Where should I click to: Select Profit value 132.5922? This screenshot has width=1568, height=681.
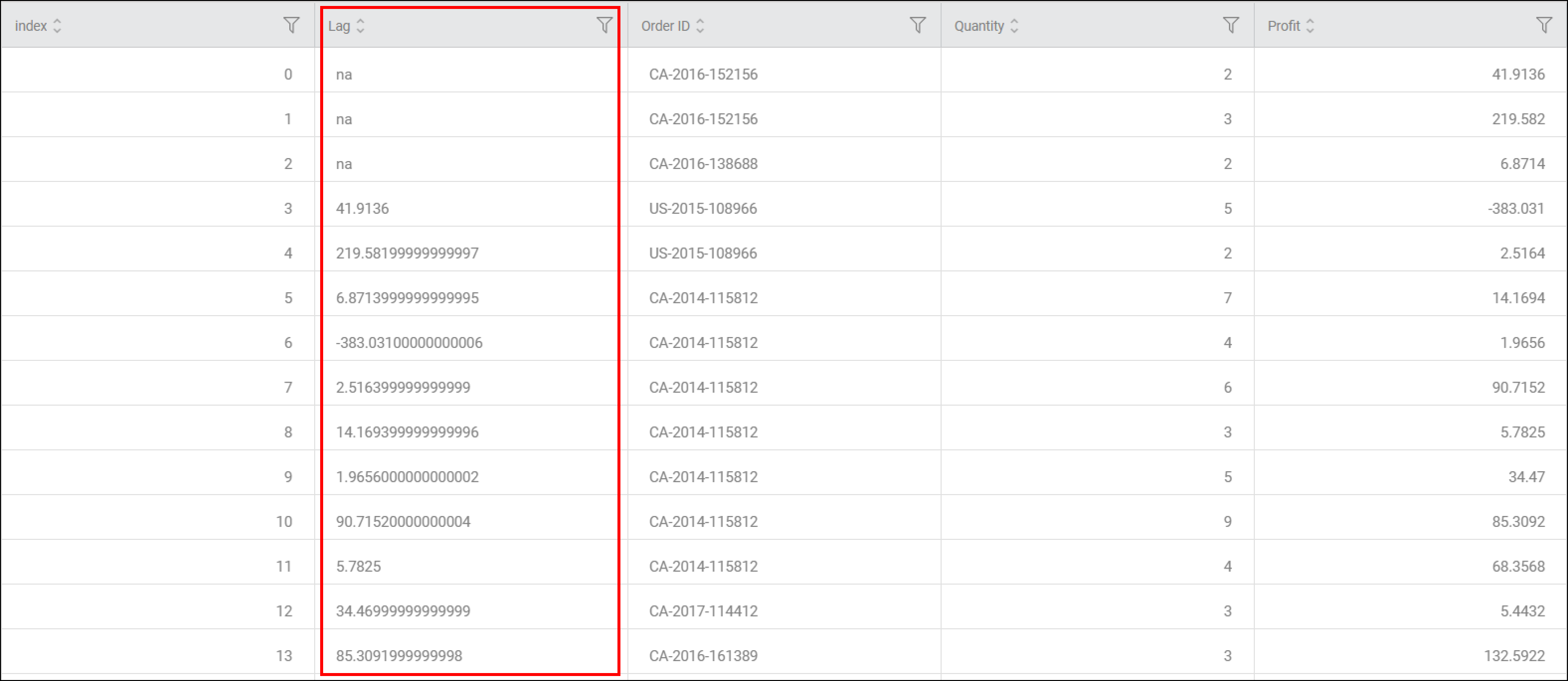[x=1514, y=656]
